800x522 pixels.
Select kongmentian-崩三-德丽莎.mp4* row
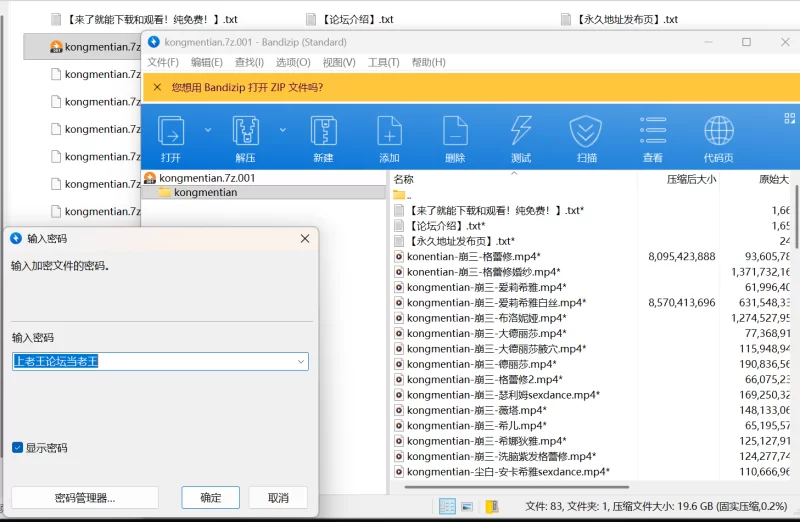pos(482,364)
